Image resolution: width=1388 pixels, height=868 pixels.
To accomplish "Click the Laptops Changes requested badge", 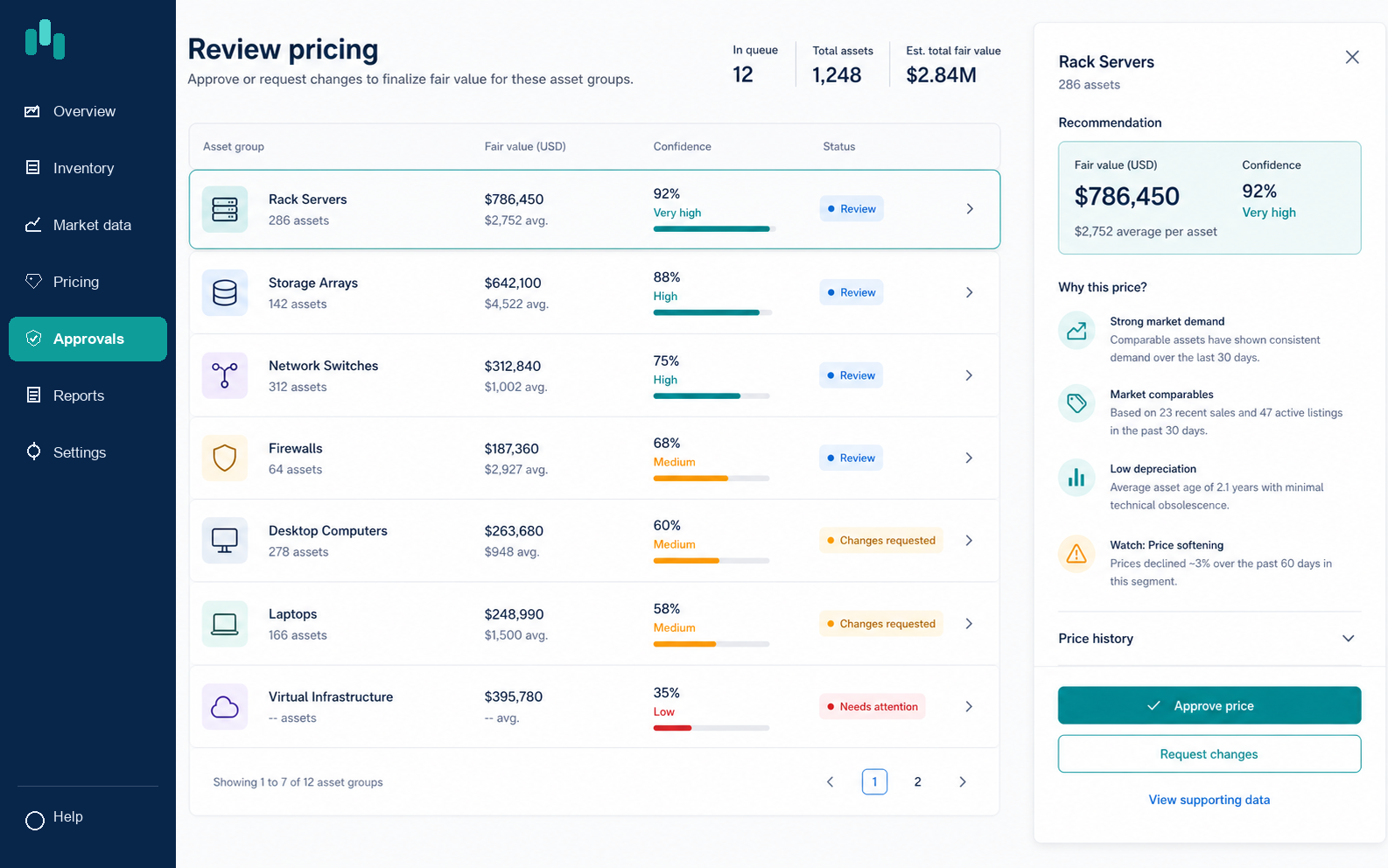I will point(881,624).
